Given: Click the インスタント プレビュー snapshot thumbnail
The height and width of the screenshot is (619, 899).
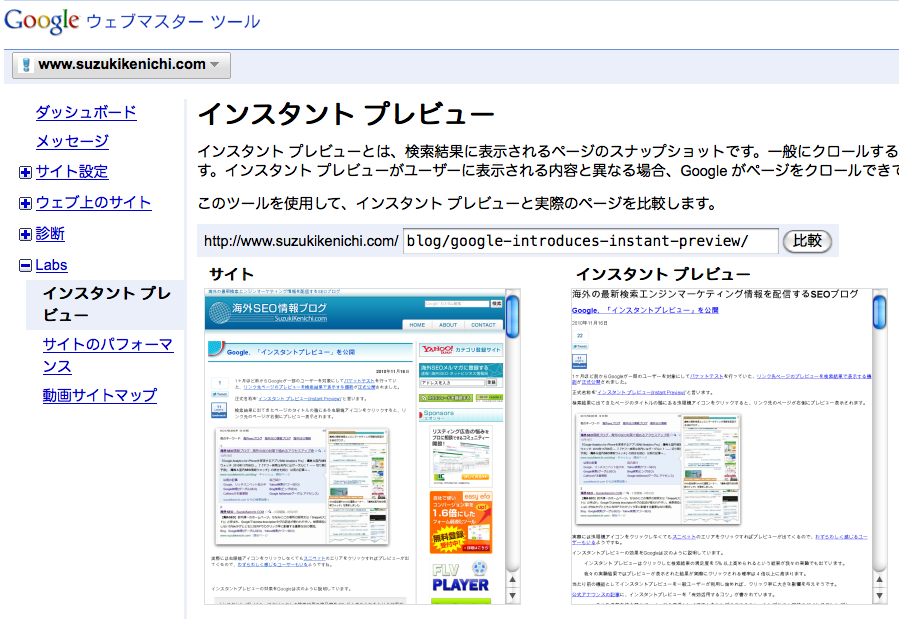Looking at the screenshot, I should click(722, 446).
